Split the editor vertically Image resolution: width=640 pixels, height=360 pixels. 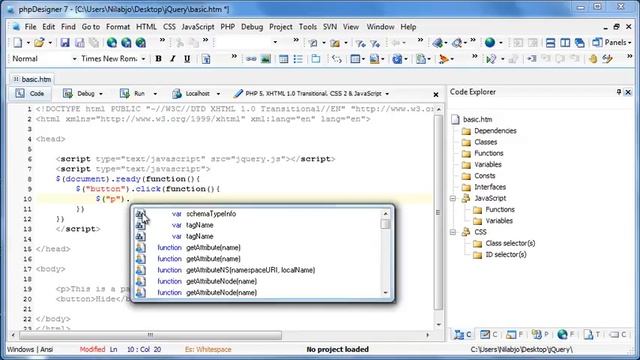(x=565, y=42)
